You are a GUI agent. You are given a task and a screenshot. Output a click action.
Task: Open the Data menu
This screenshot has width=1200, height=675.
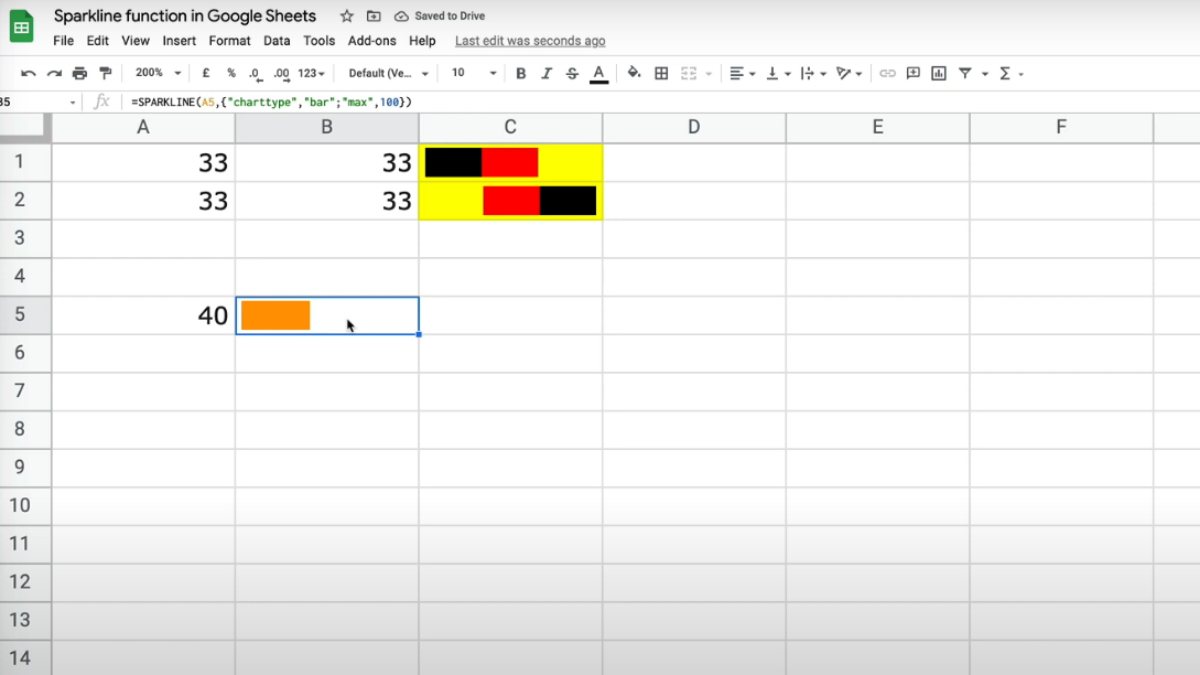277,41
